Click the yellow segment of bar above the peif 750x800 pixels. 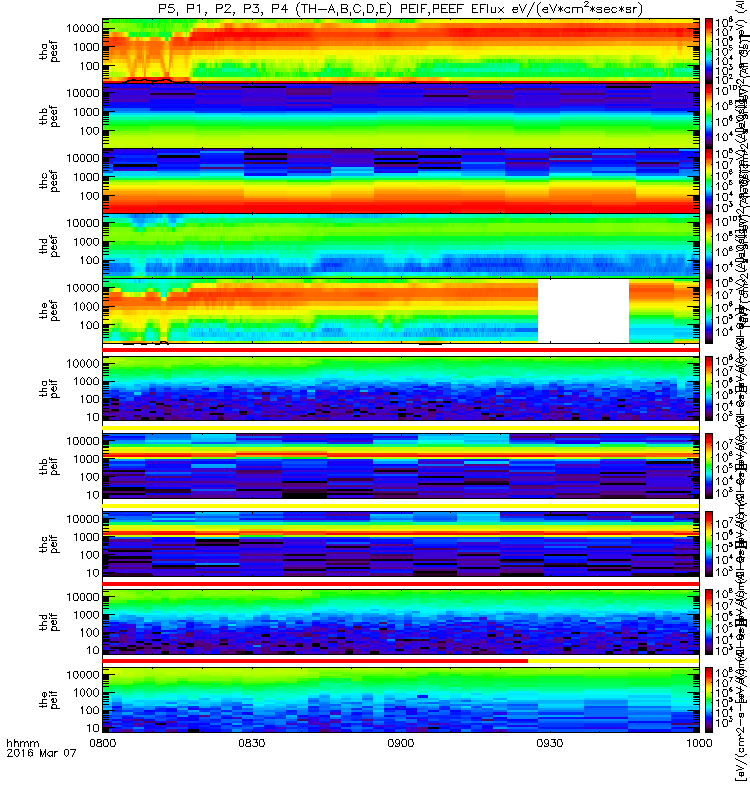point(613,661)
